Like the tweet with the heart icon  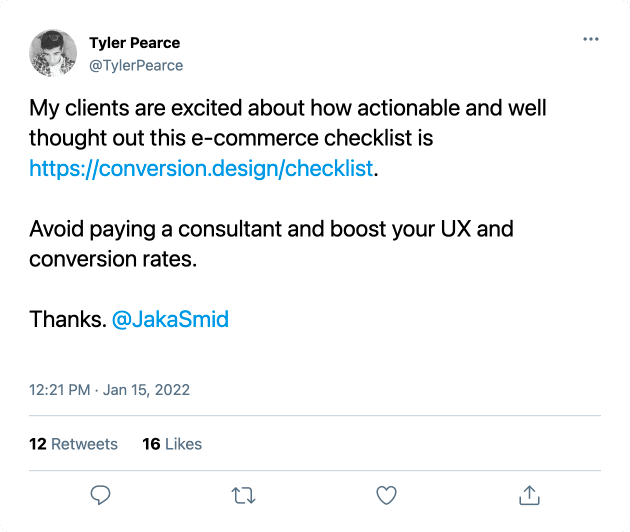point(387,495)
